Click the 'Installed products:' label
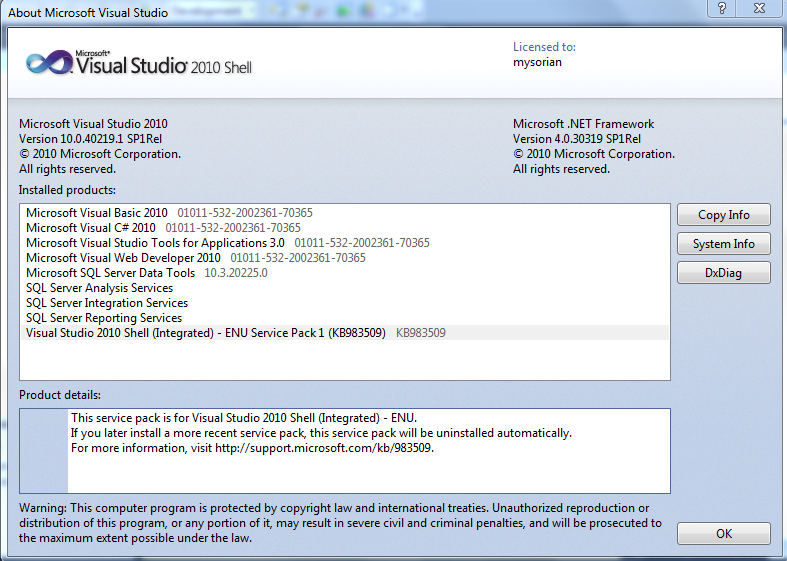This screenshot has width=787, height=561. pyautogui.click(x=67, y=190)
